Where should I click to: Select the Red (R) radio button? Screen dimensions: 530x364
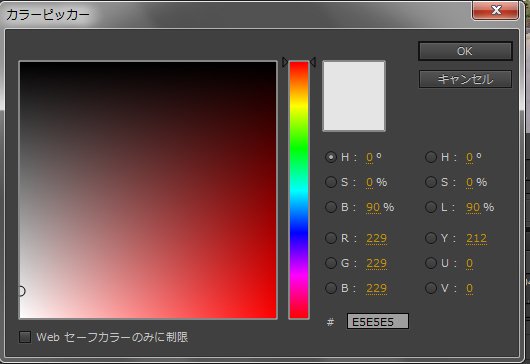331,238
